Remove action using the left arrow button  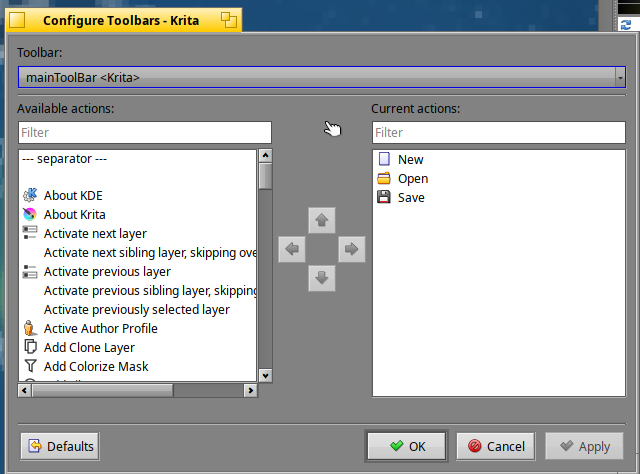[292, 249]
